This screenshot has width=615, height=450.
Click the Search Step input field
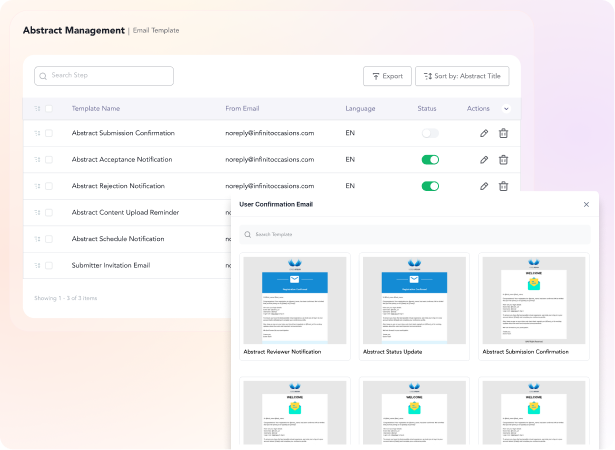pyautogui.click(x=104, y=76)
